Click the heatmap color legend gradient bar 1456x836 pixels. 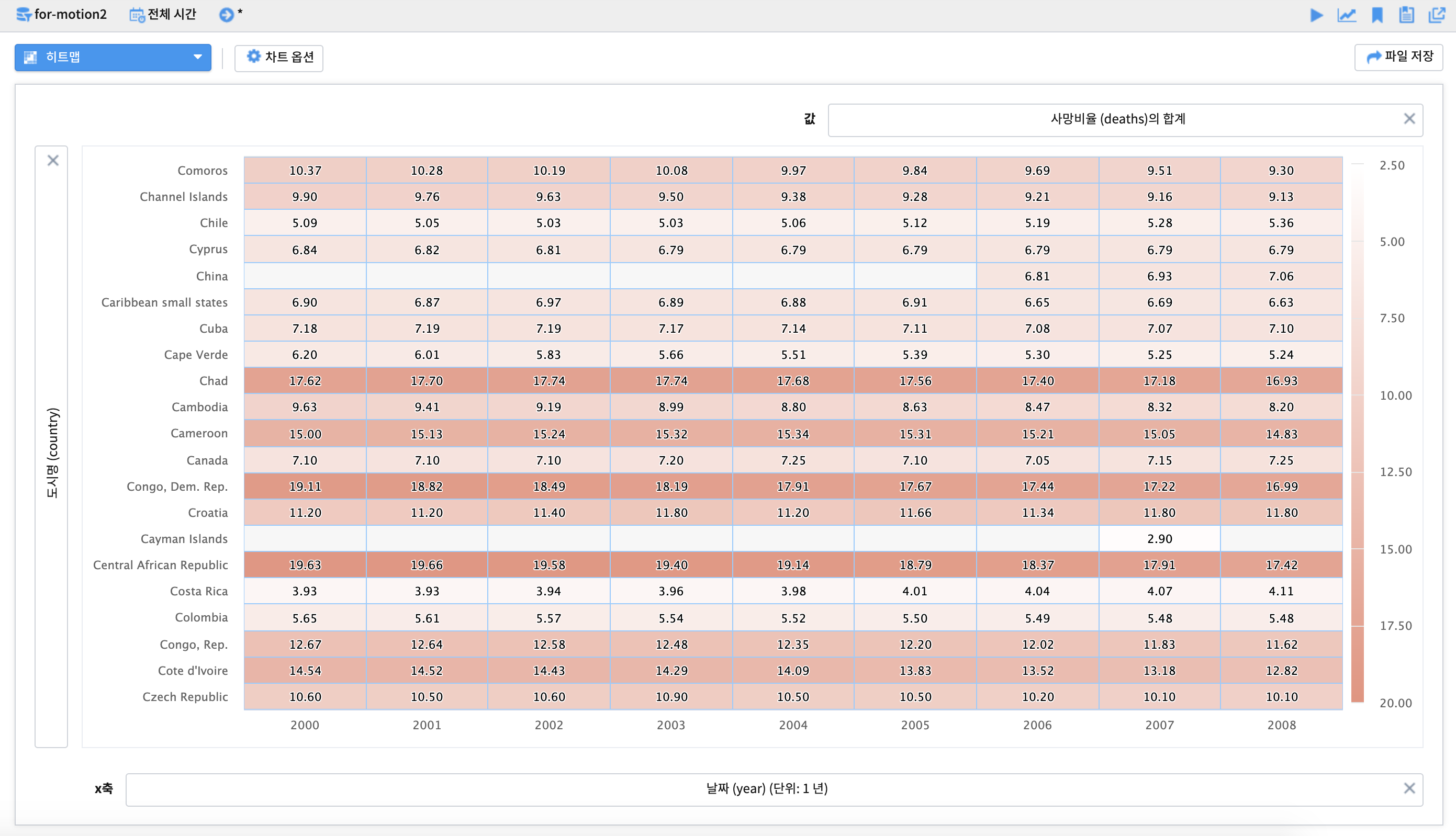(1357, 434)
